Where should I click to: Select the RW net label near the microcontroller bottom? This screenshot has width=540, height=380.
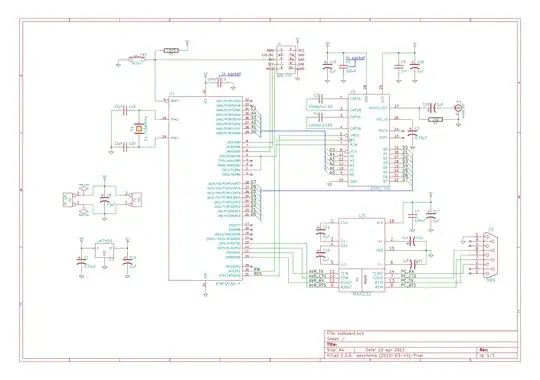(x=257, y=269)
